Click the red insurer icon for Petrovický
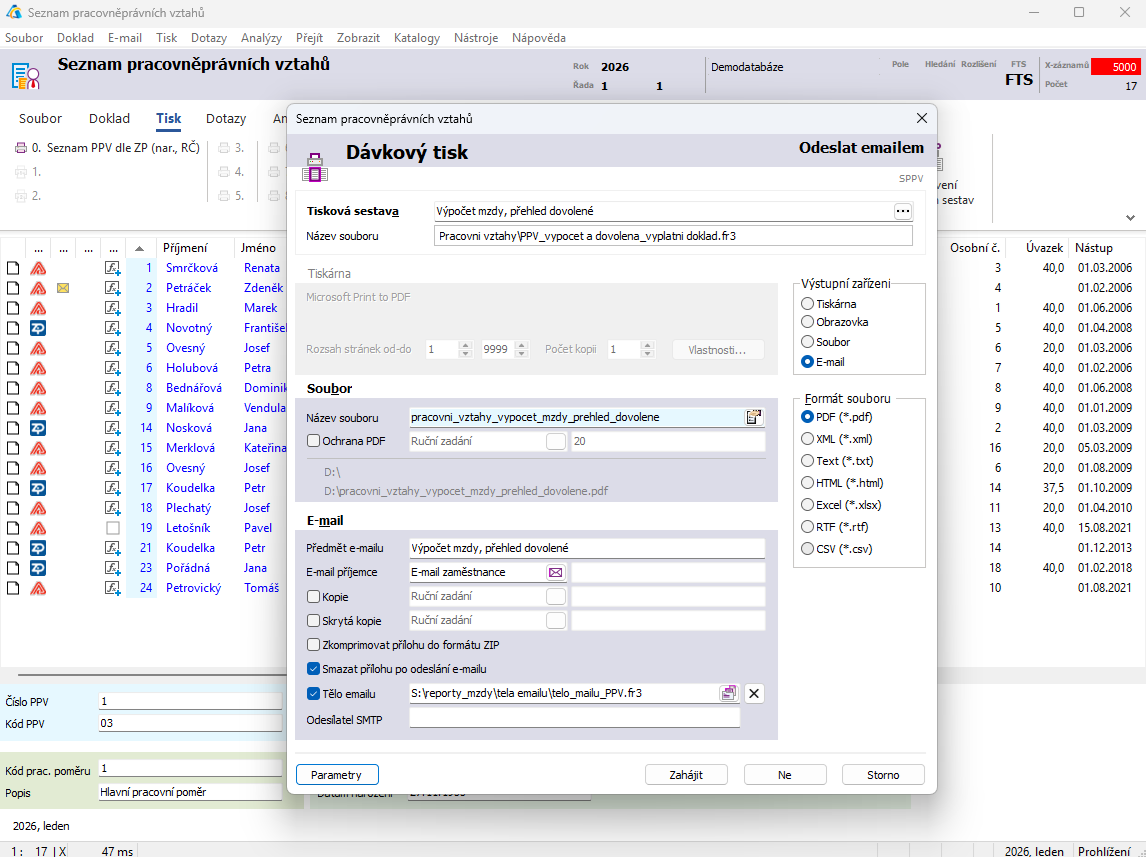The height and width of the screenshot is (857, 1146). click(38, 588)
